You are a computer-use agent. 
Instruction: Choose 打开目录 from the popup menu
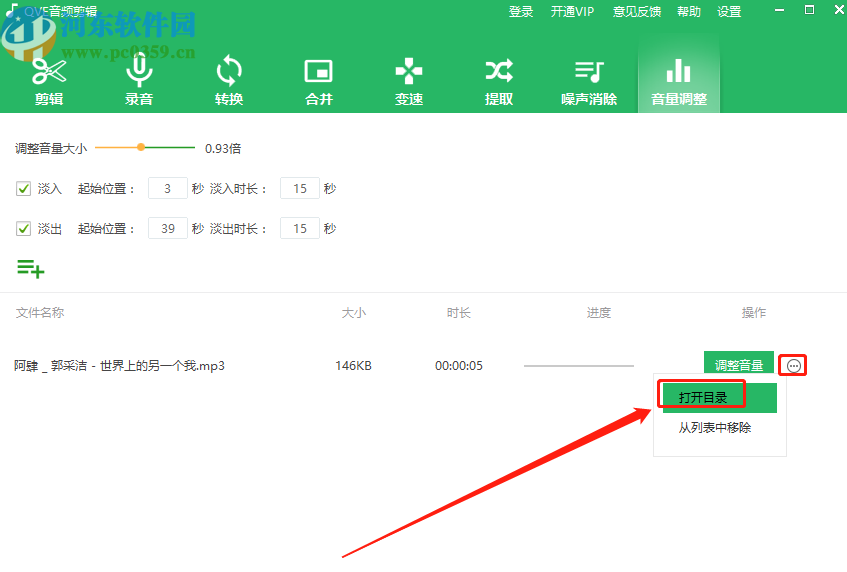coord(719,398)
